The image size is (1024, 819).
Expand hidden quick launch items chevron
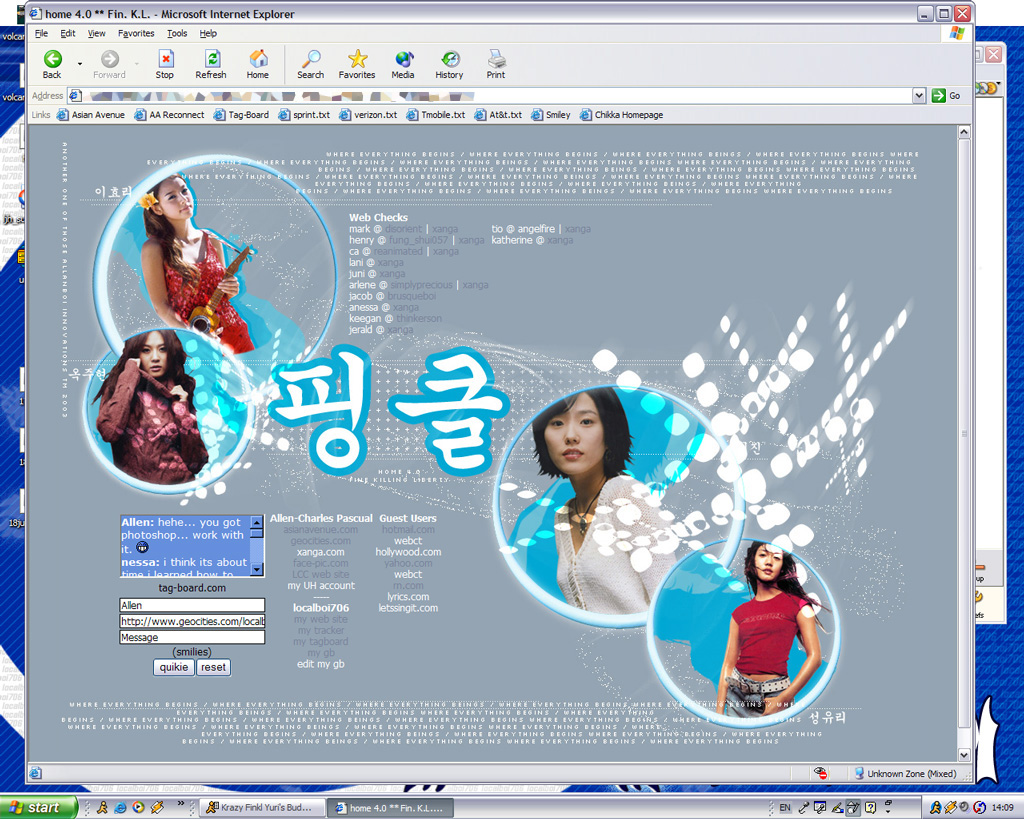[180, 804]
